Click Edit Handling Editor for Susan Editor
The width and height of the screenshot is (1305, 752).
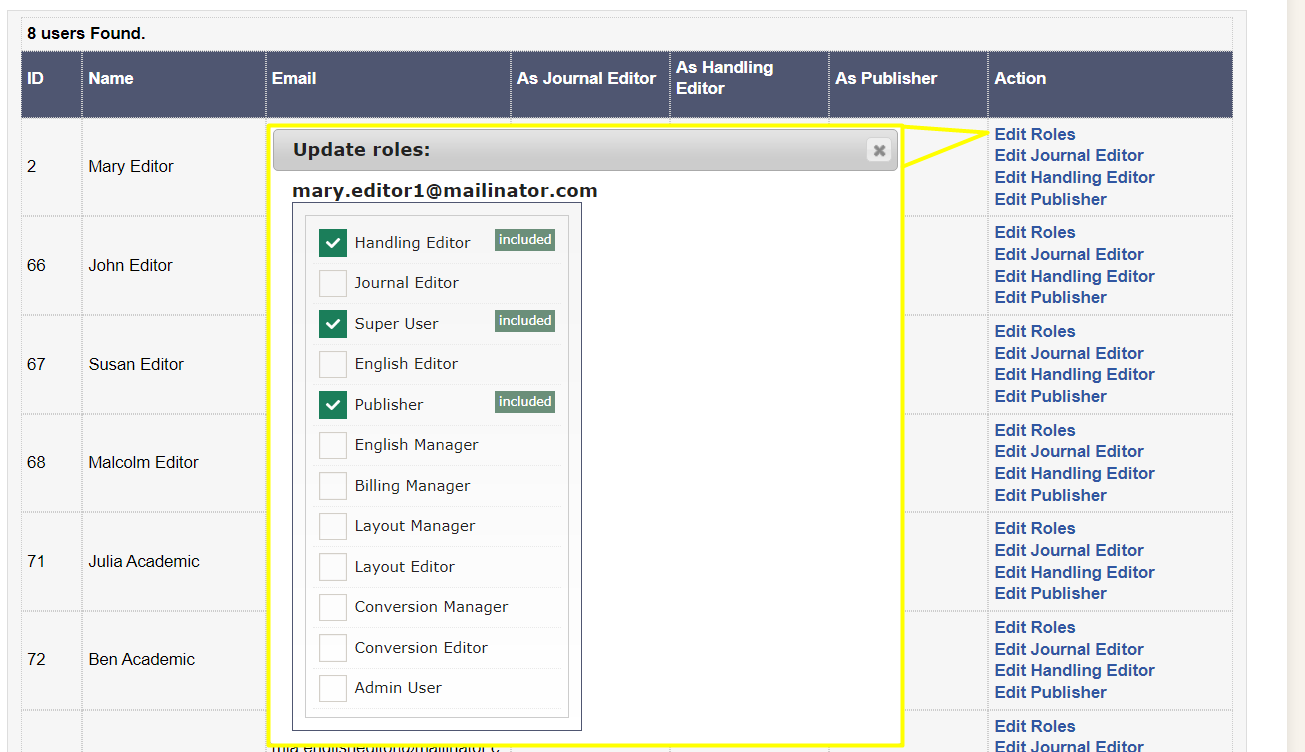tap(1074, 374)
